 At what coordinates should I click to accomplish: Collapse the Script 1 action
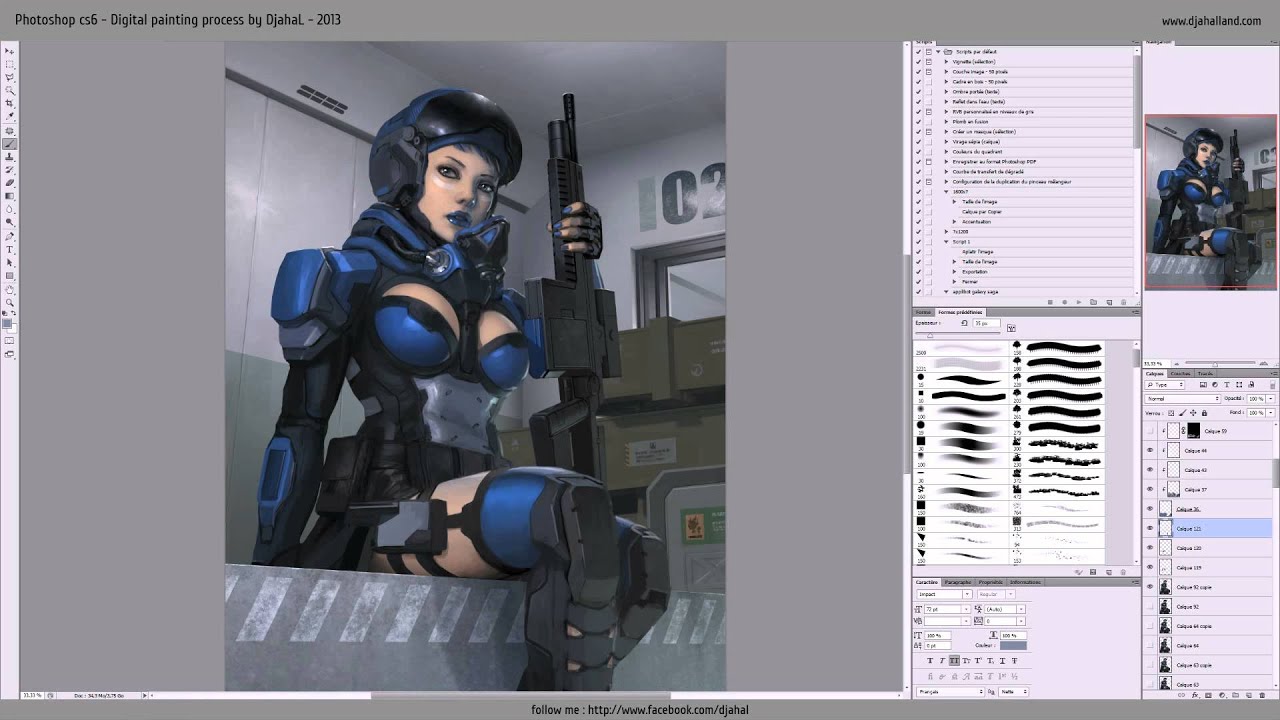pyautogui.click(x=946, y=242)
